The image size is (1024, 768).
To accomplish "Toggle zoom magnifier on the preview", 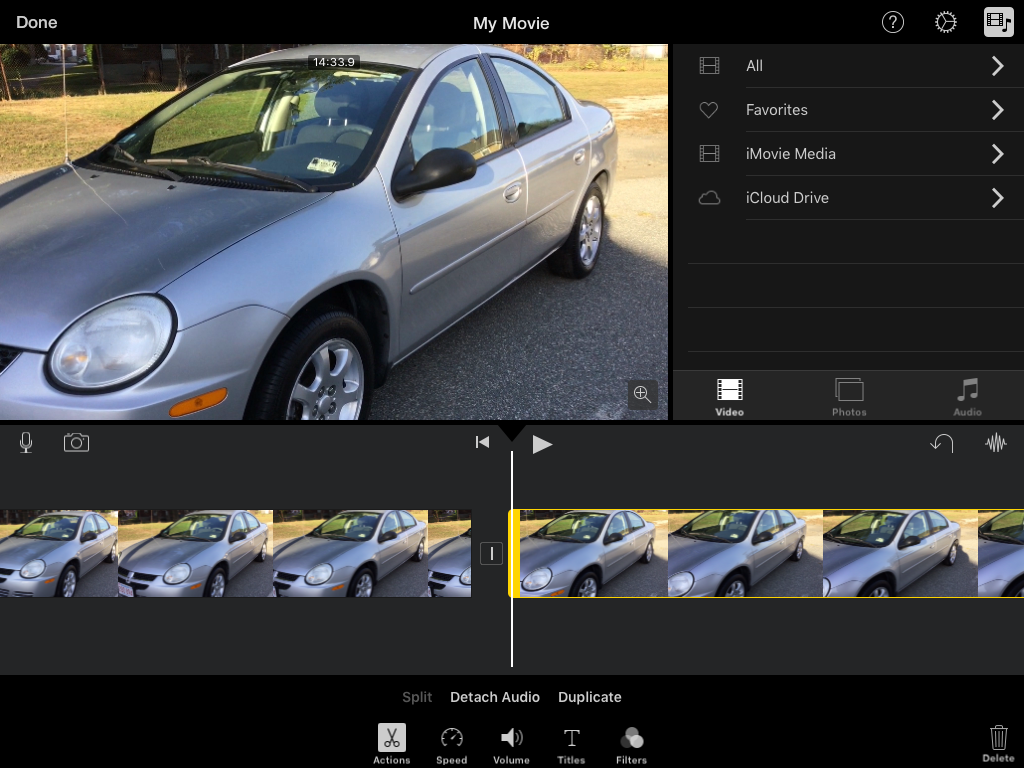I will (642, 394).
